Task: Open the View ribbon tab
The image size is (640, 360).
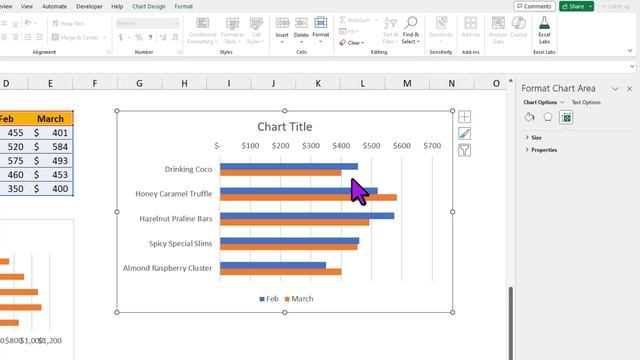Action: [x=27, y=7]
